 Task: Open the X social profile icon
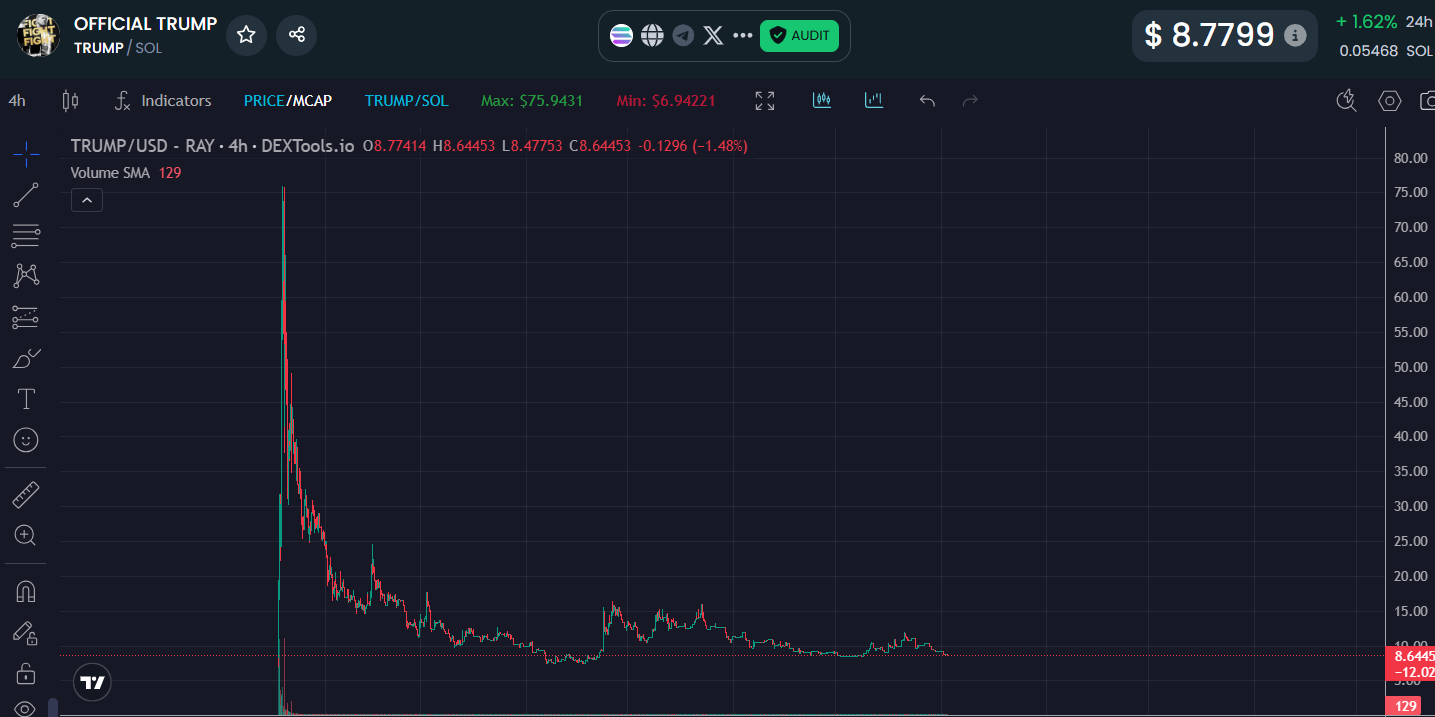pyautogui.click(x=713, y=36)
